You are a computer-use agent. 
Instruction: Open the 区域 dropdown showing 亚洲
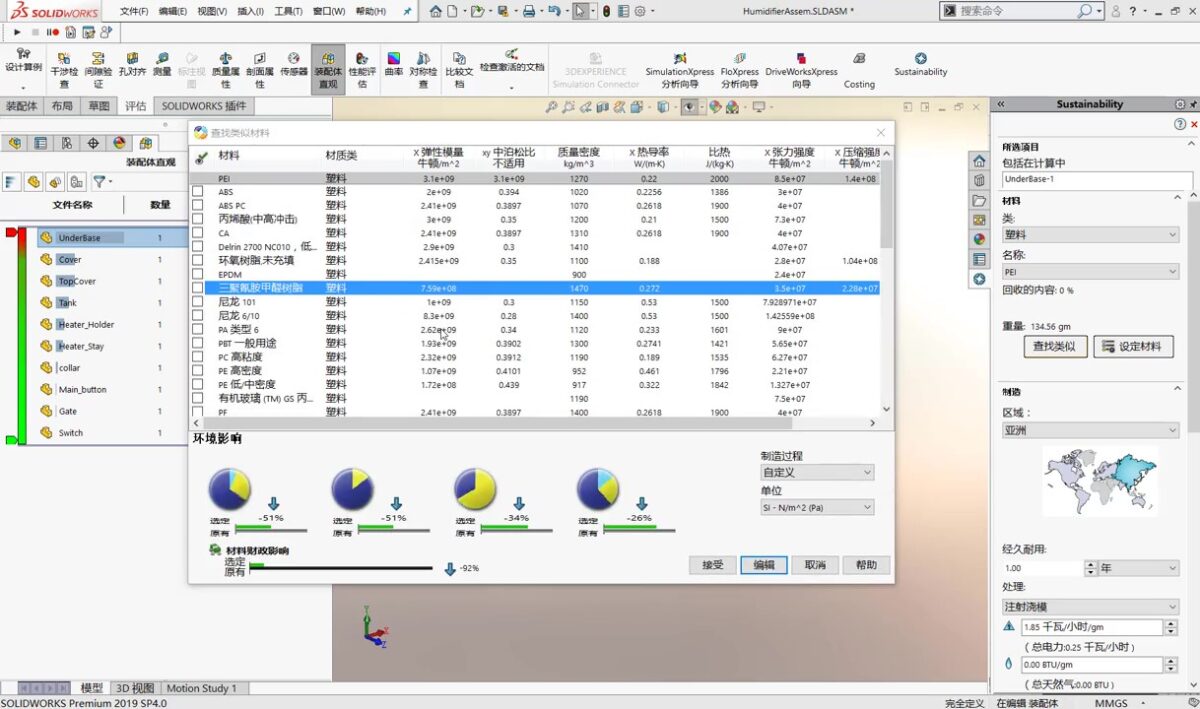point(1090,430)
